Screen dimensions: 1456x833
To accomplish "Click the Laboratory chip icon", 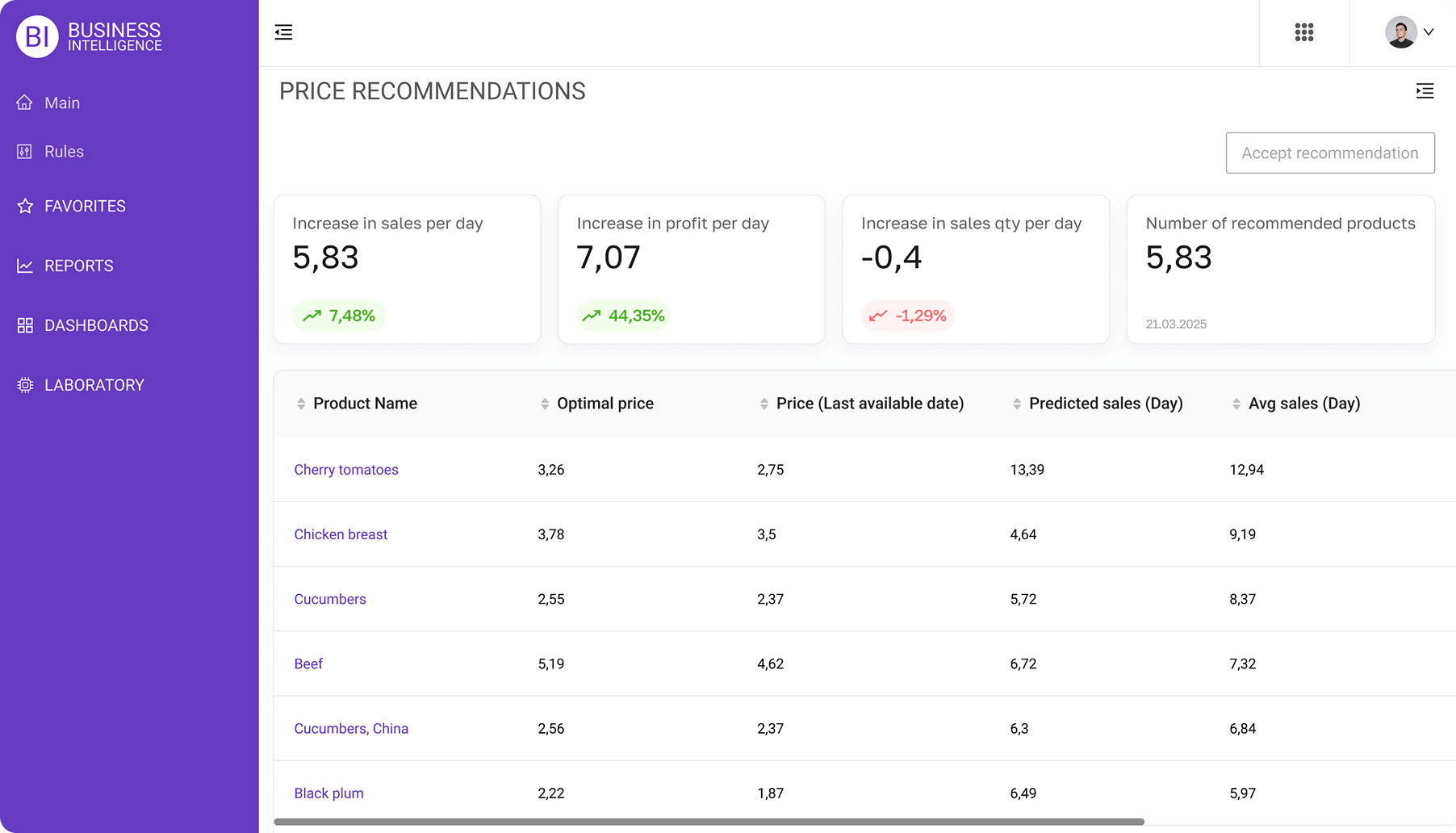I will click(25, 385).
